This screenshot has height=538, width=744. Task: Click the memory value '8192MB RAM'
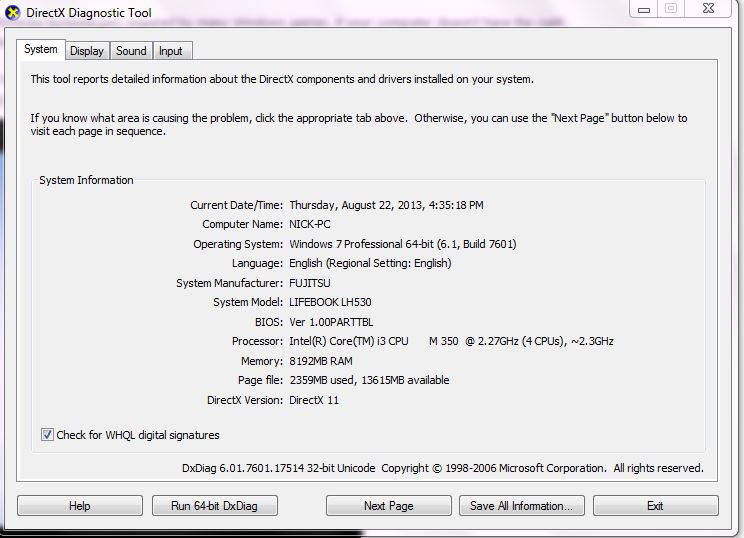[x=321, y=362]
